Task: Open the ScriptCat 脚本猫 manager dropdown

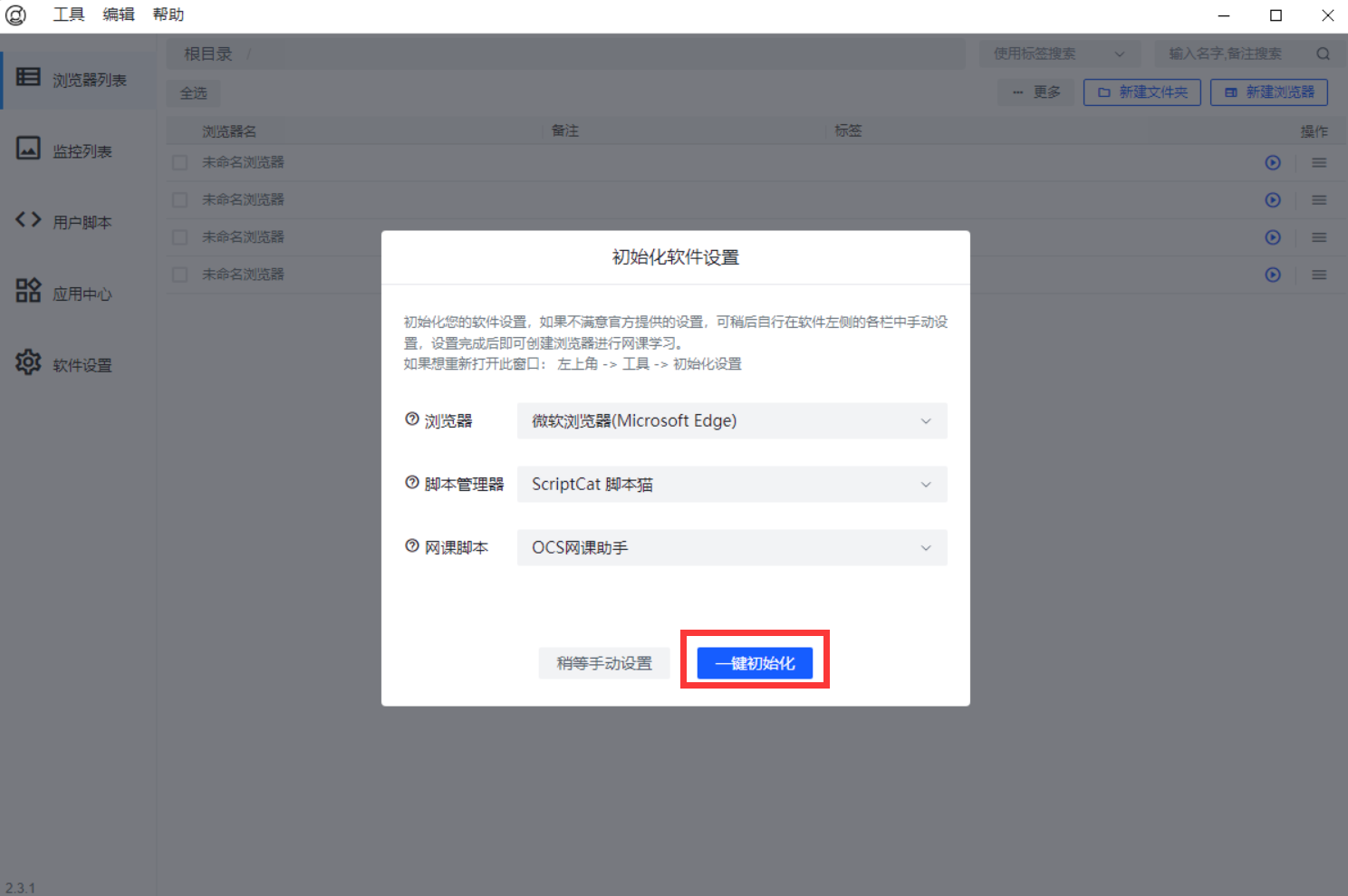Action: click(x=732, y=484)
